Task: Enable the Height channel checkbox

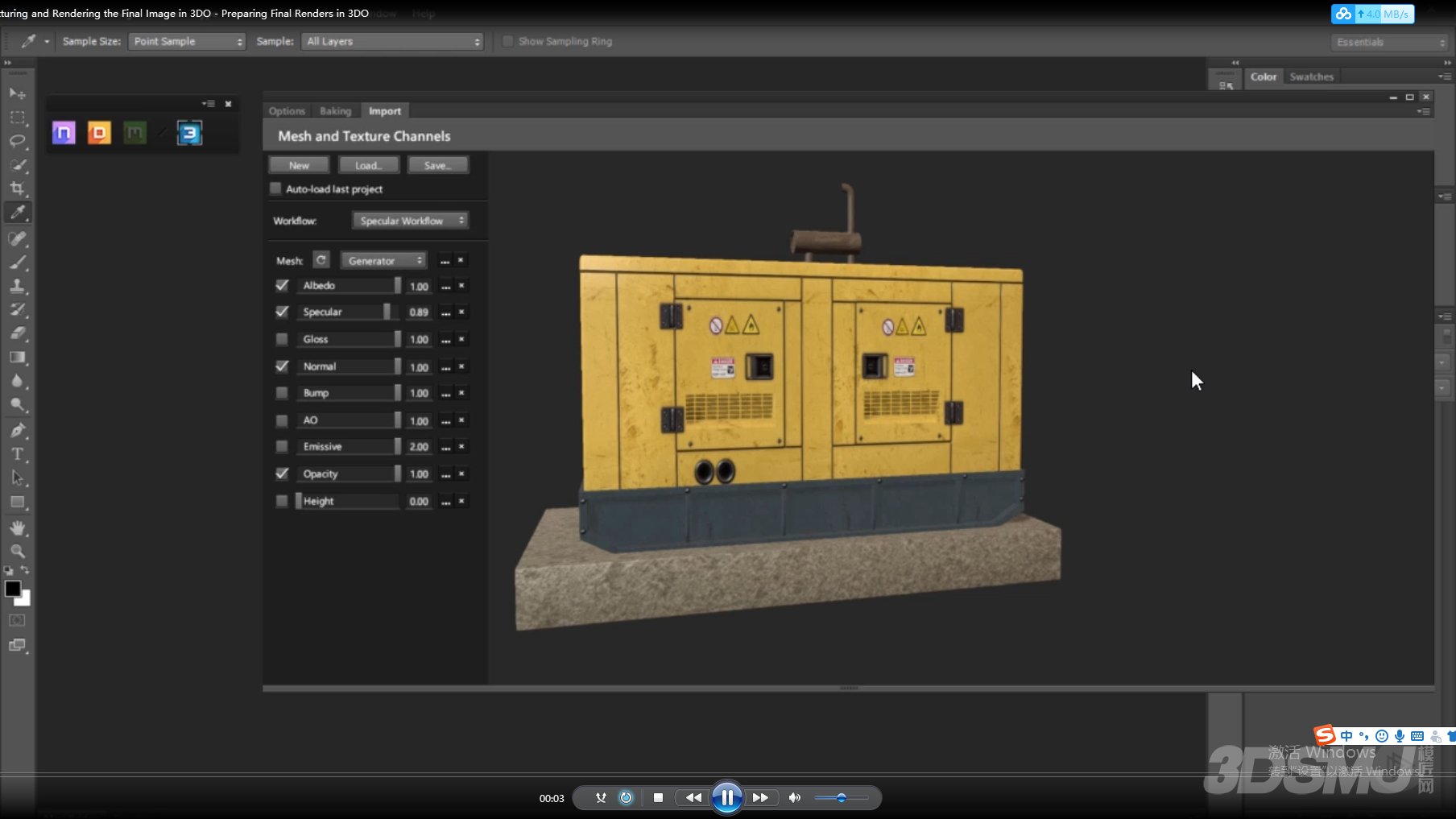Action: [282, 501]
